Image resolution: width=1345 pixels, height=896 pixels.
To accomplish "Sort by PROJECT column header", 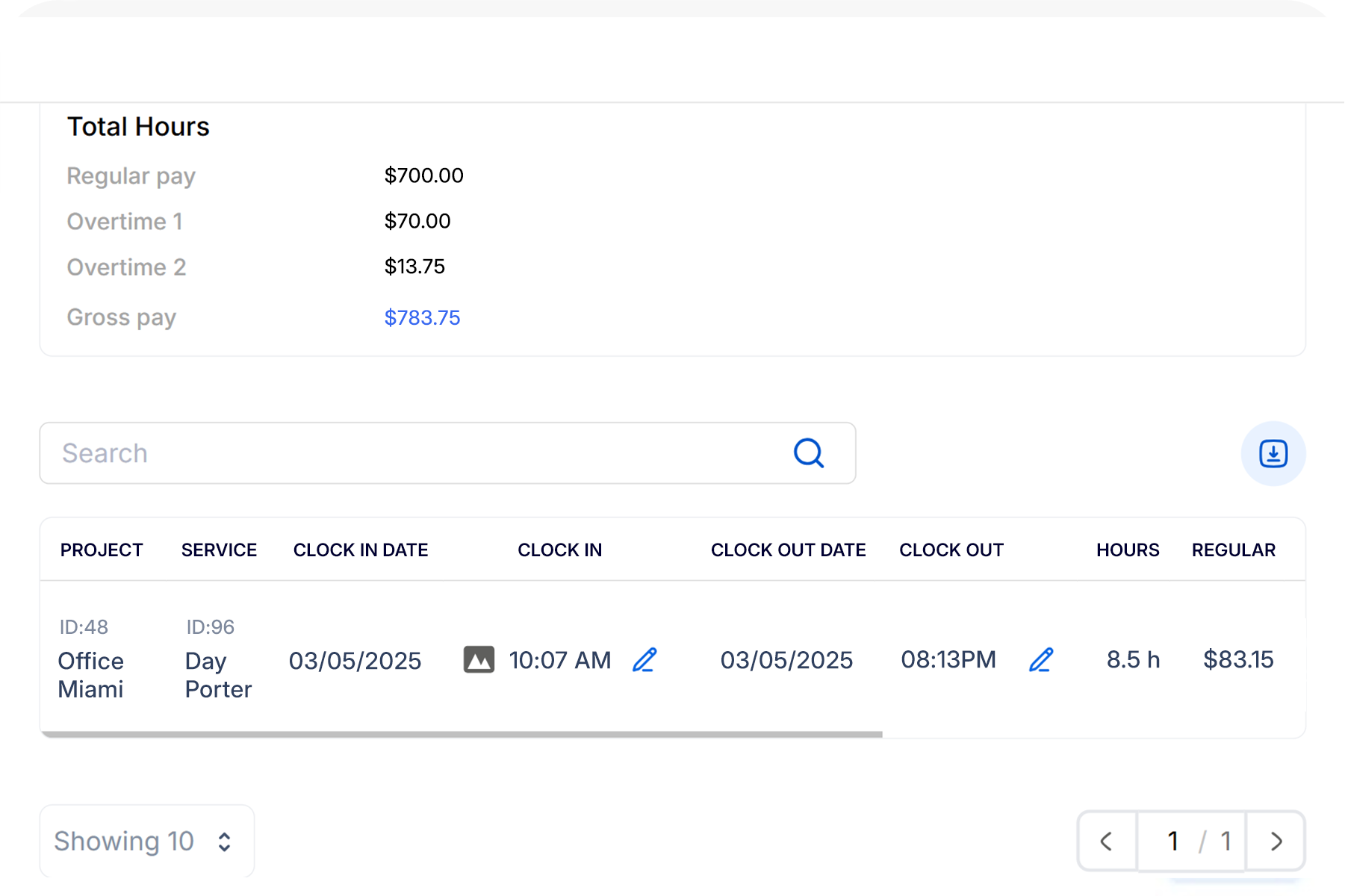I will tap(102, 550).
